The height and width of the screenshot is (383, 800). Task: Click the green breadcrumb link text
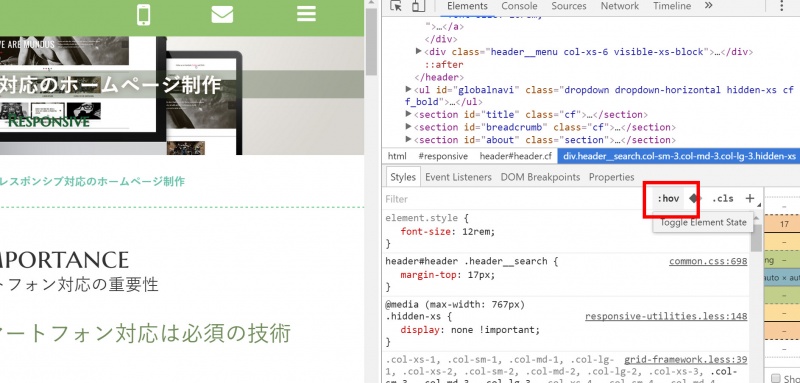(x=92, y=181)
